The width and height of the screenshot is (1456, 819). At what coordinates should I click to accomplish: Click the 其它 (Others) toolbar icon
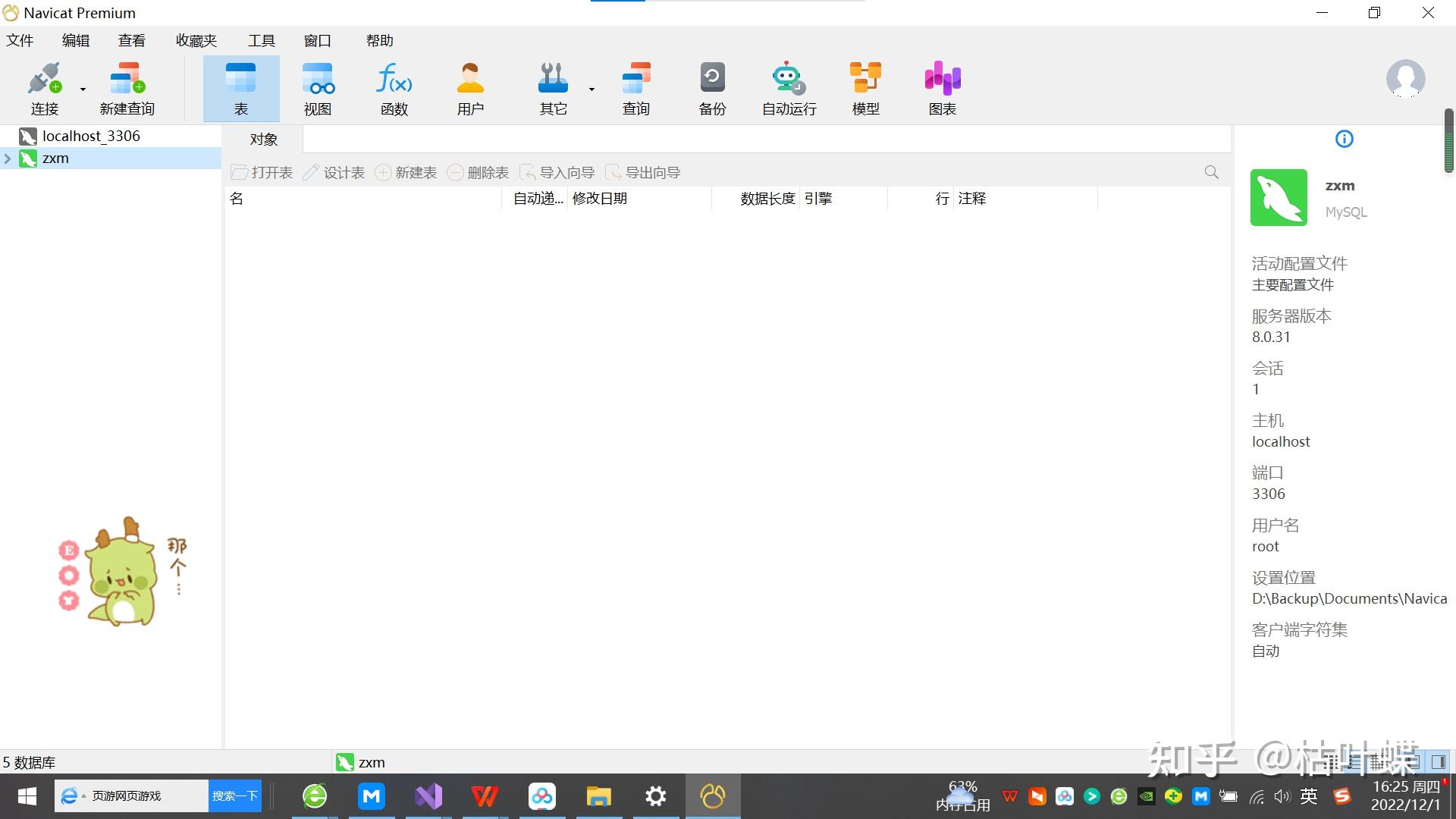tap(553, 89)
